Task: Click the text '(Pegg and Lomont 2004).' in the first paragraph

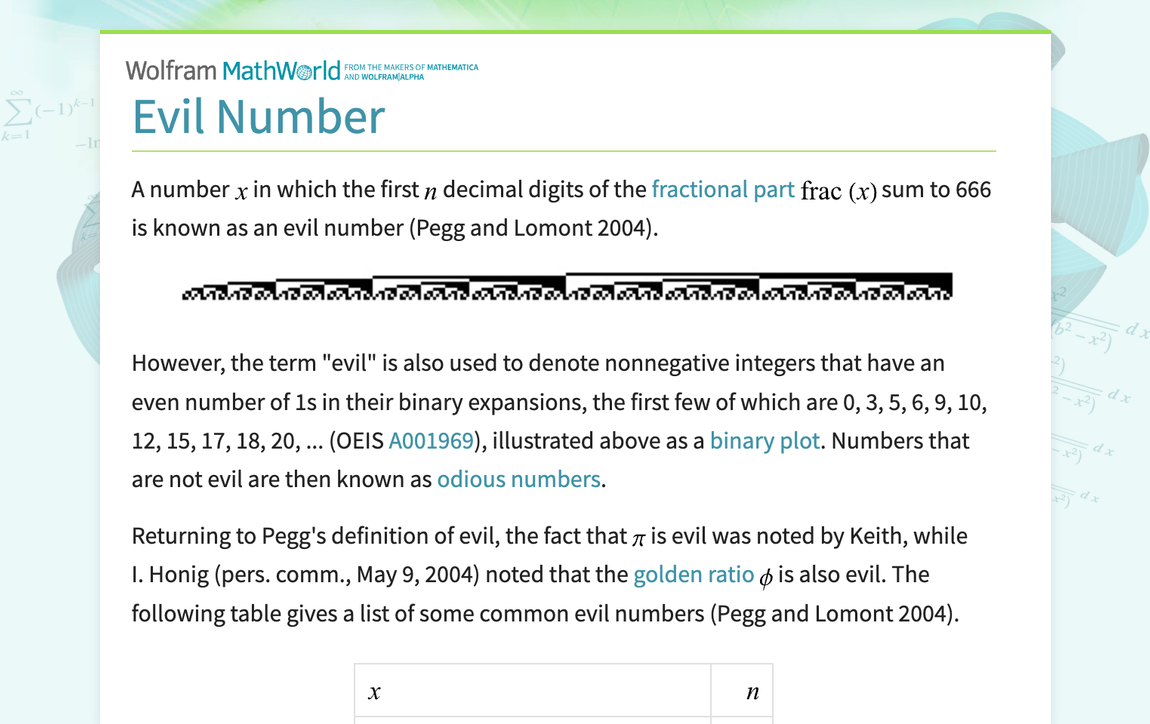Action: [534, 228]
